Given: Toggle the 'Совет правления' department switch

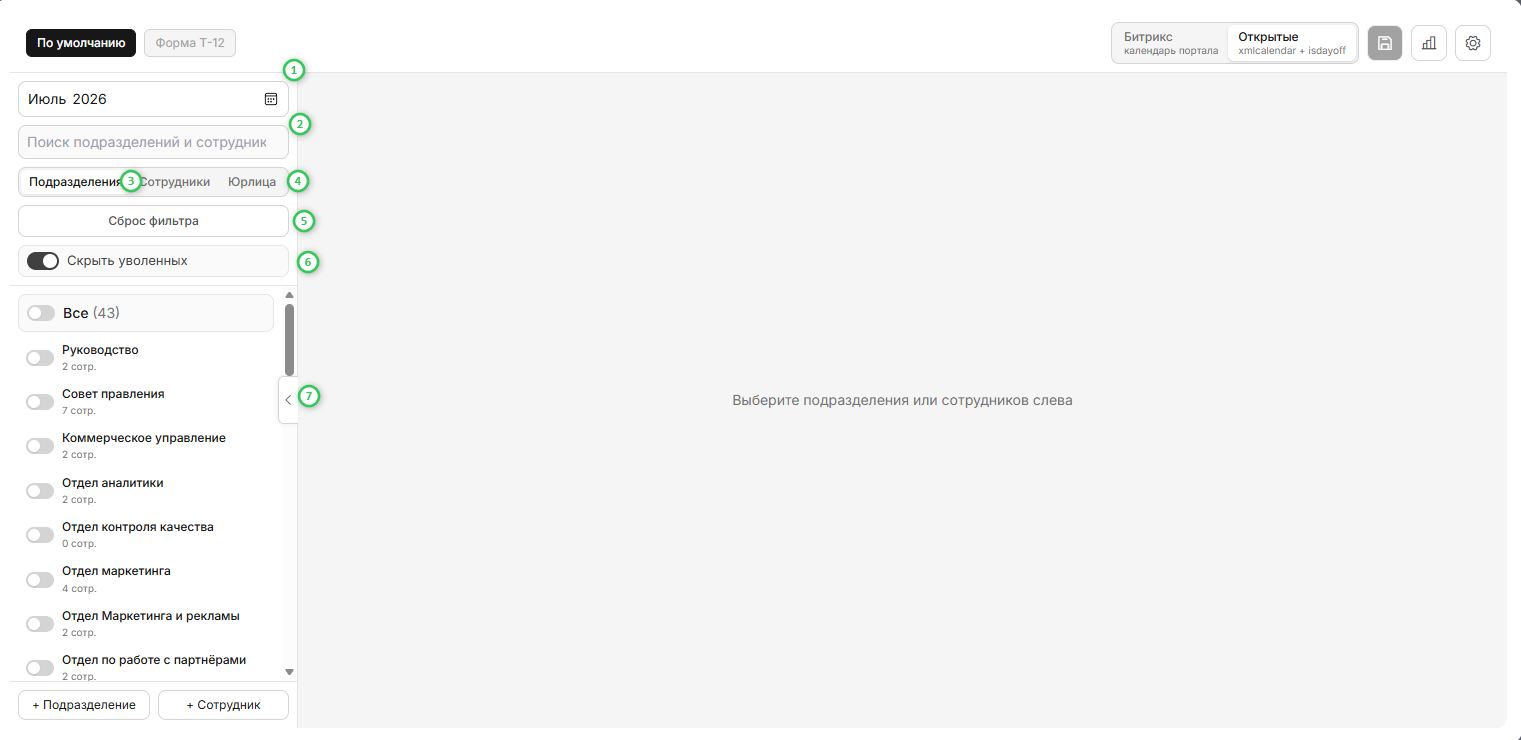Looking at the screenshot, I should pos(40,402).
